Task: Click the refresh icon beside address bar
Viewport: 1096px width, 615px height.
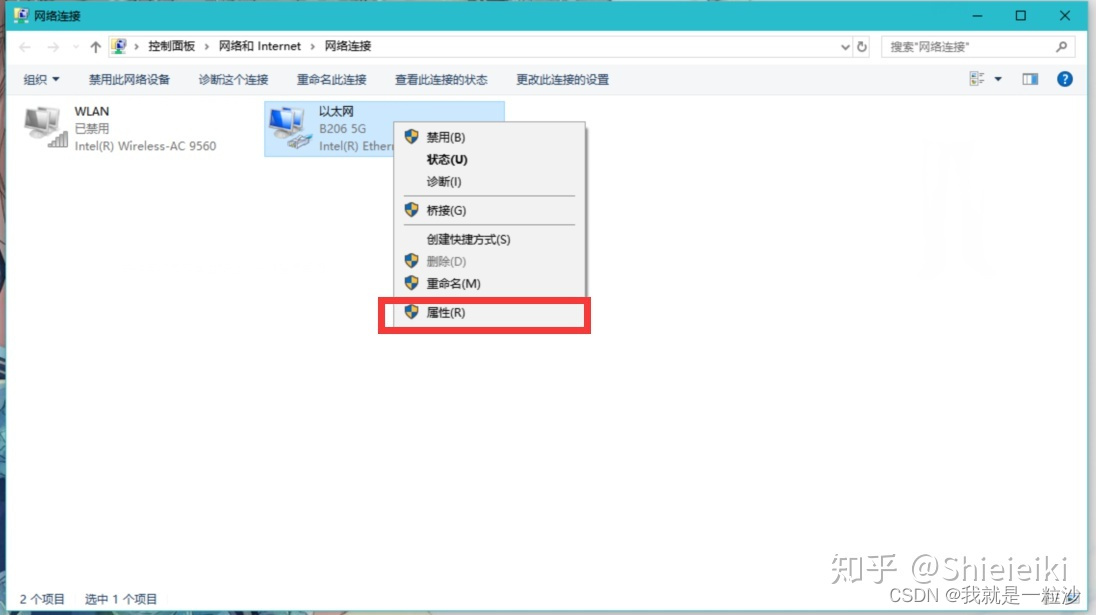Action: tap(862, 46)
